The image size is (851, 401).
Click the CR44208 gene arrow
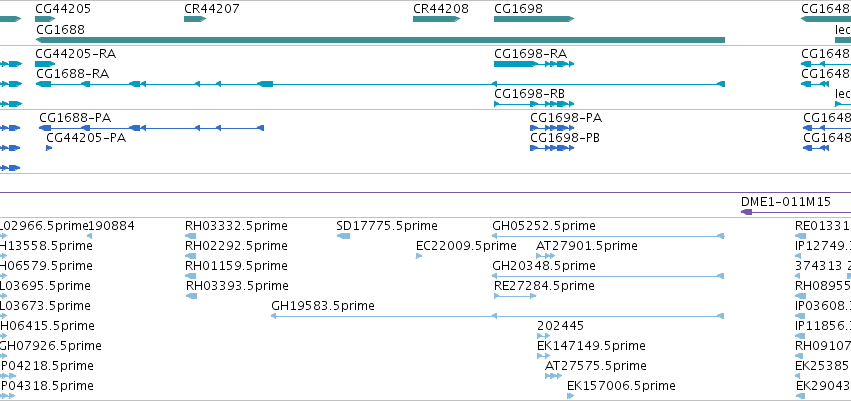click(436, 19)
